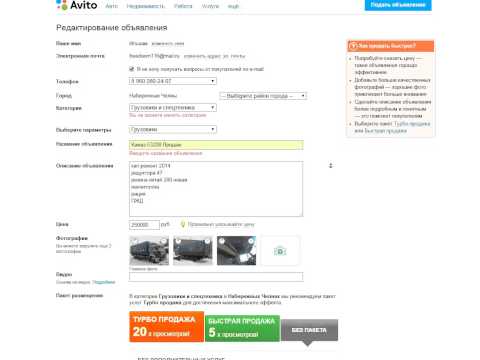Click inside the ad description textarea
The height and width of the screenshot is (360, 480).
[216, 189]
